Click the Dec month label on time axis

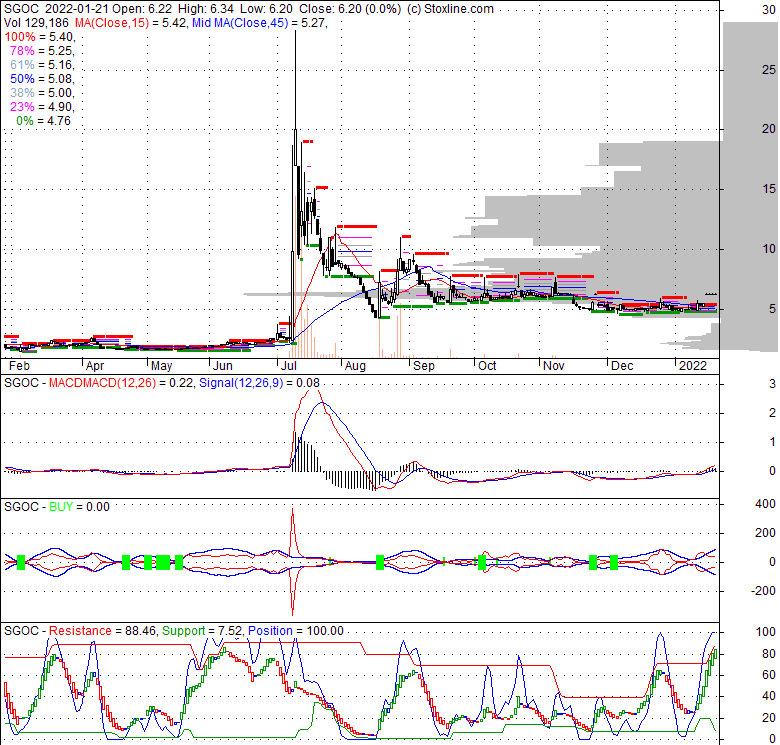click(x=622, y=366)
